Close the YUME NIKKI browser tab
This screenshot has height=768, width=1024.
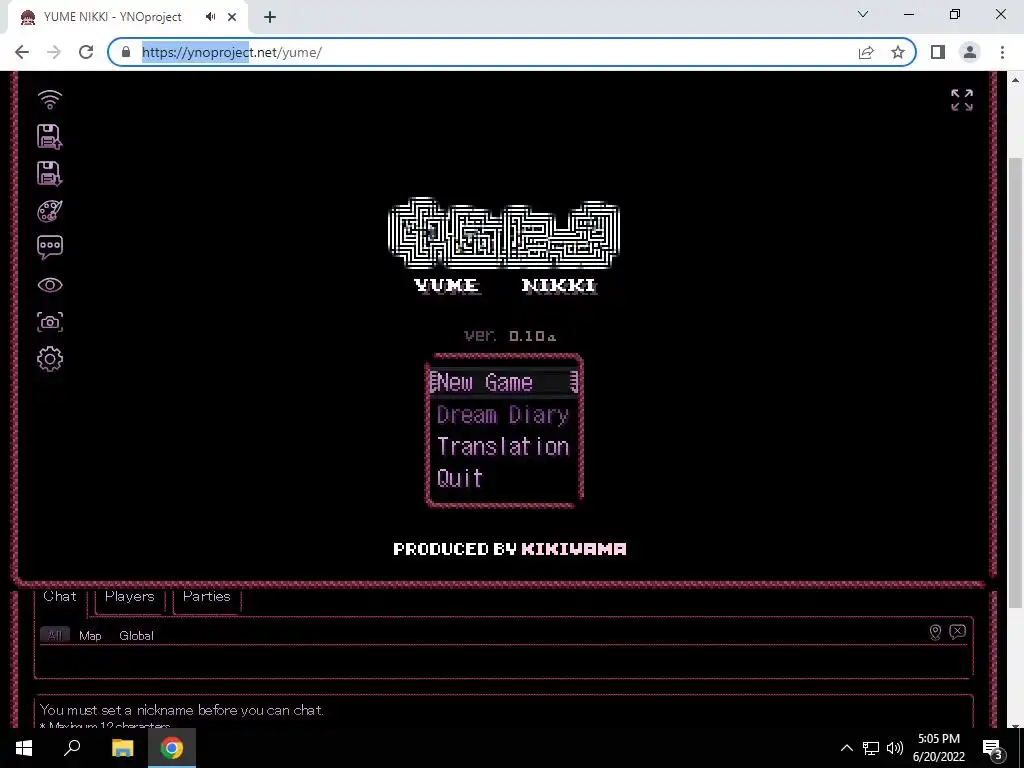[x=232, y=17]
